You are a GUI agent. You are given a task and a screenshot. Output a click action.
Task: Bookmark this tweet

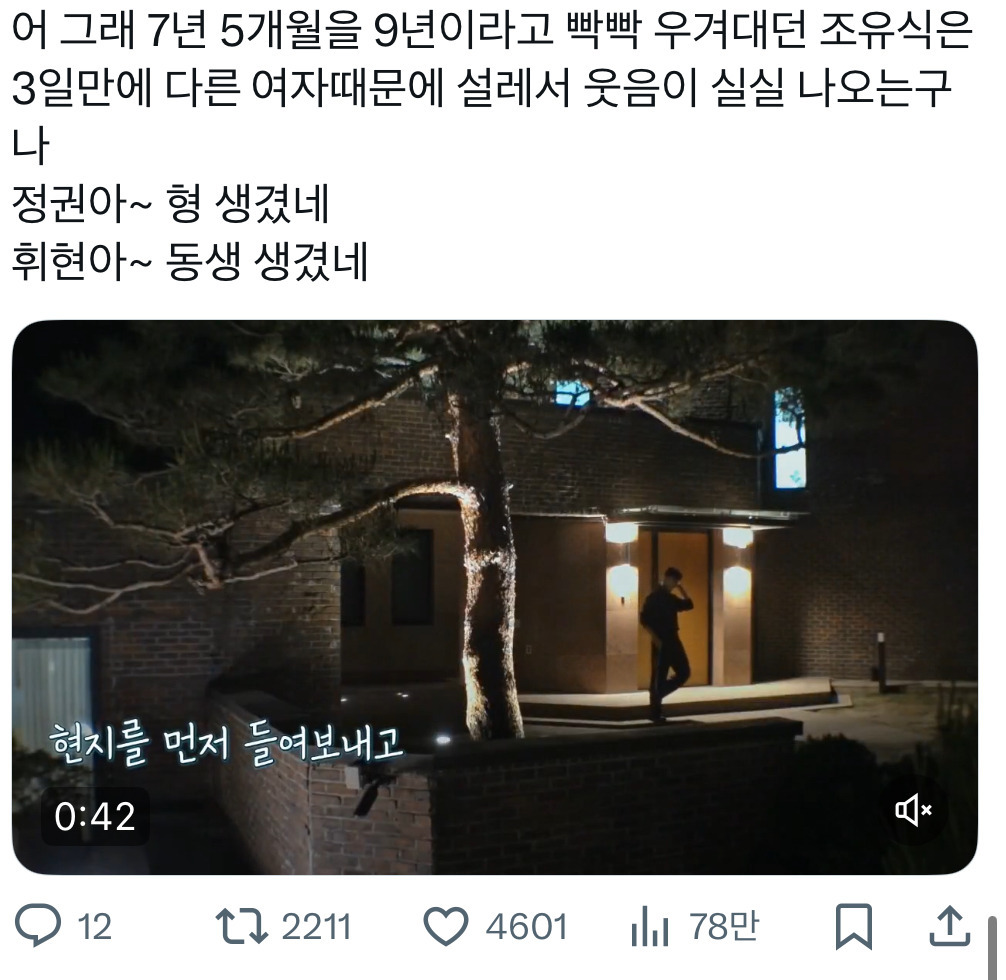pos(854,926)
